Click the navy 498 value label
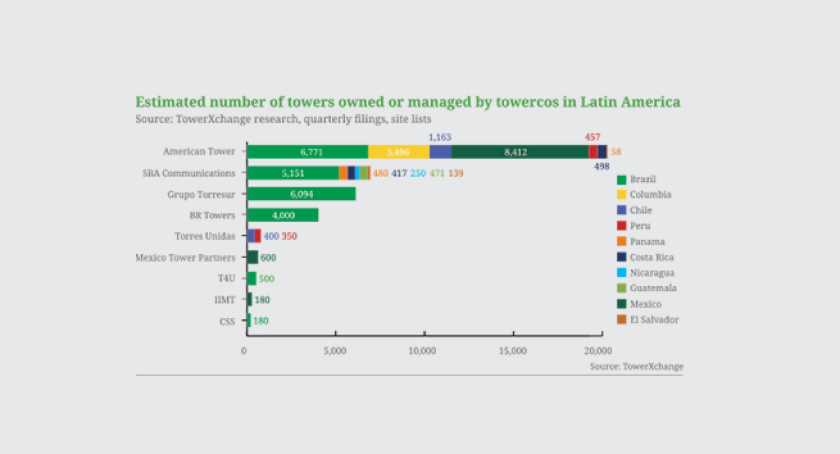 (602, 166)
